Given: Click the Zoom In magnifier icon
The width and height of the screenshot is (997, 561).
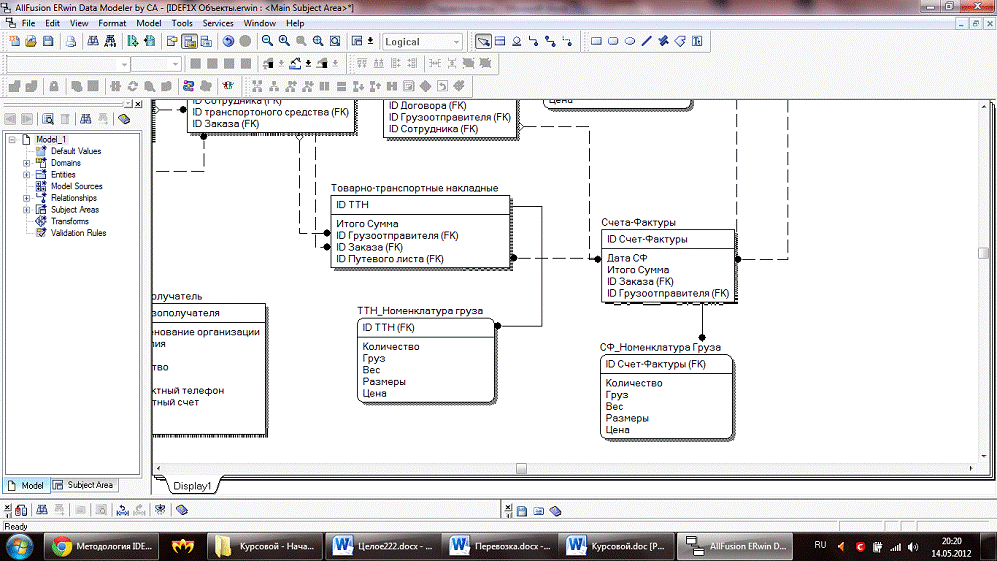Looking at the screenshot, I should point(284,42).
